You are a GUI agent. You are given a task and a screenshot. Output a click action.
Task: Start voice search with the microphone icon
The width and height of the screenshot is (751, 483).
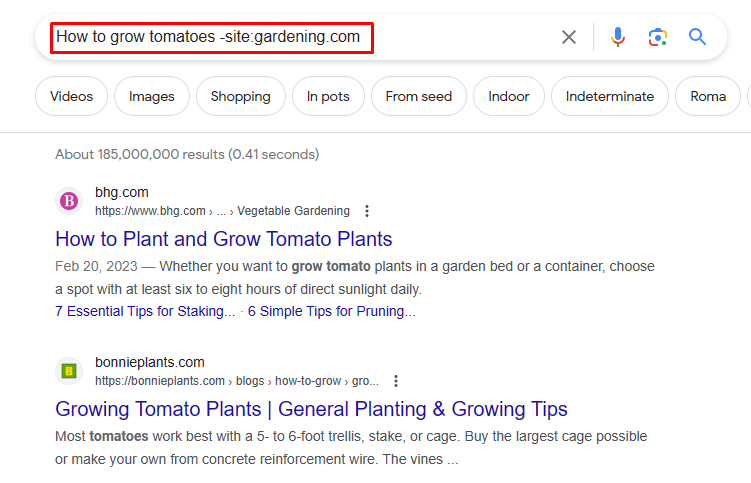(618, 37)
